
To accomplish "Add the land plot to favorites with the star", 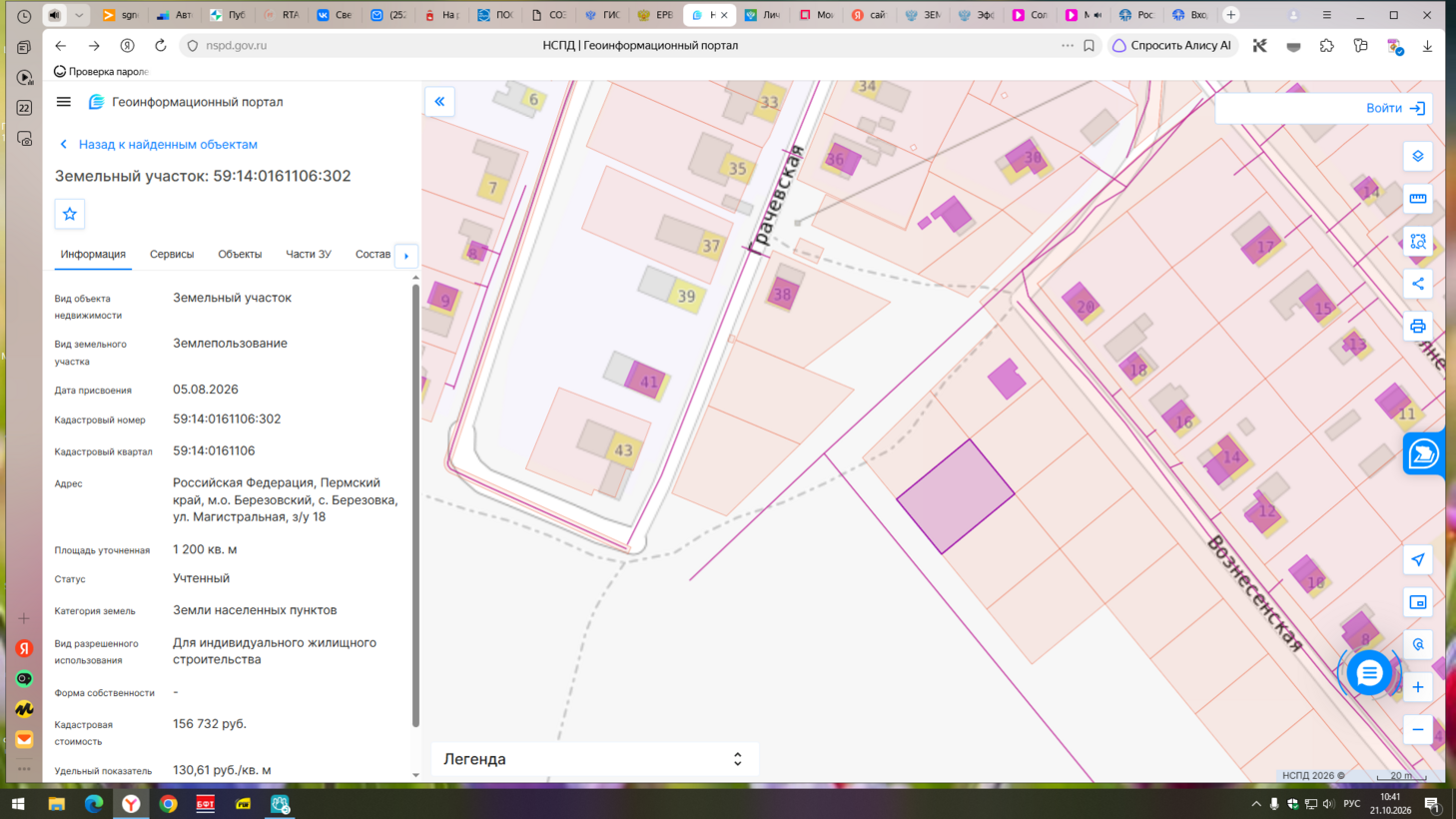I will (70, 214).
